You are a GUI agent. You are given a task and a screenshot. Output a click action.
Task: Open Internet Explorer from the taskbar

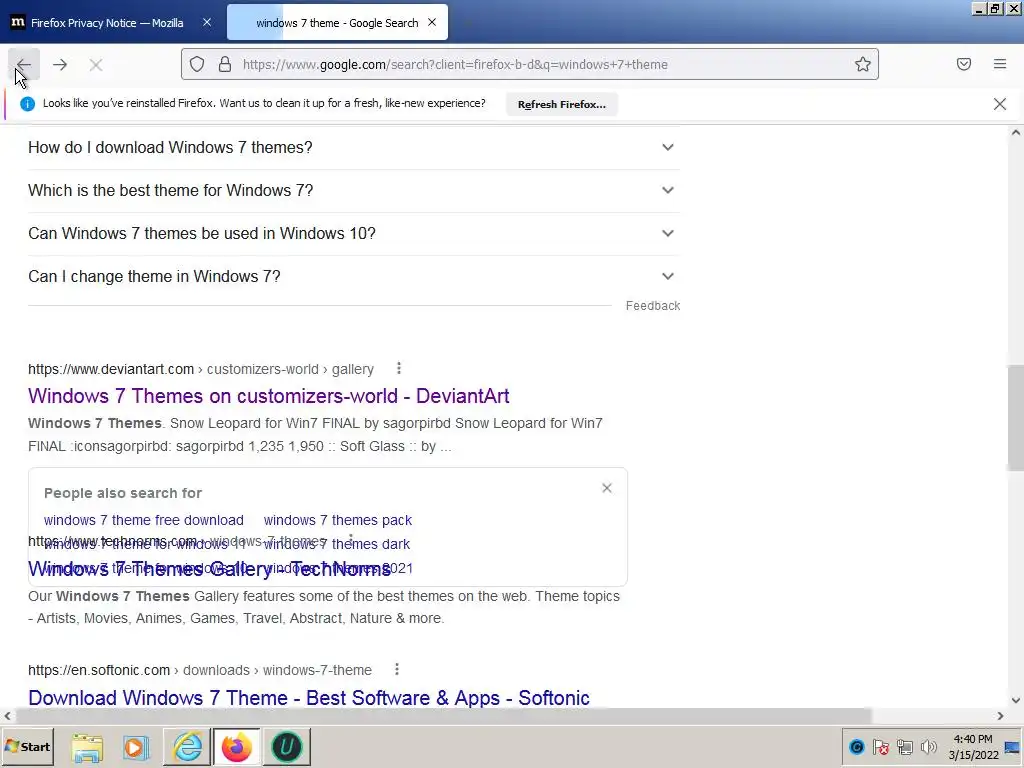pyautogui.click(x=187, y=747)
